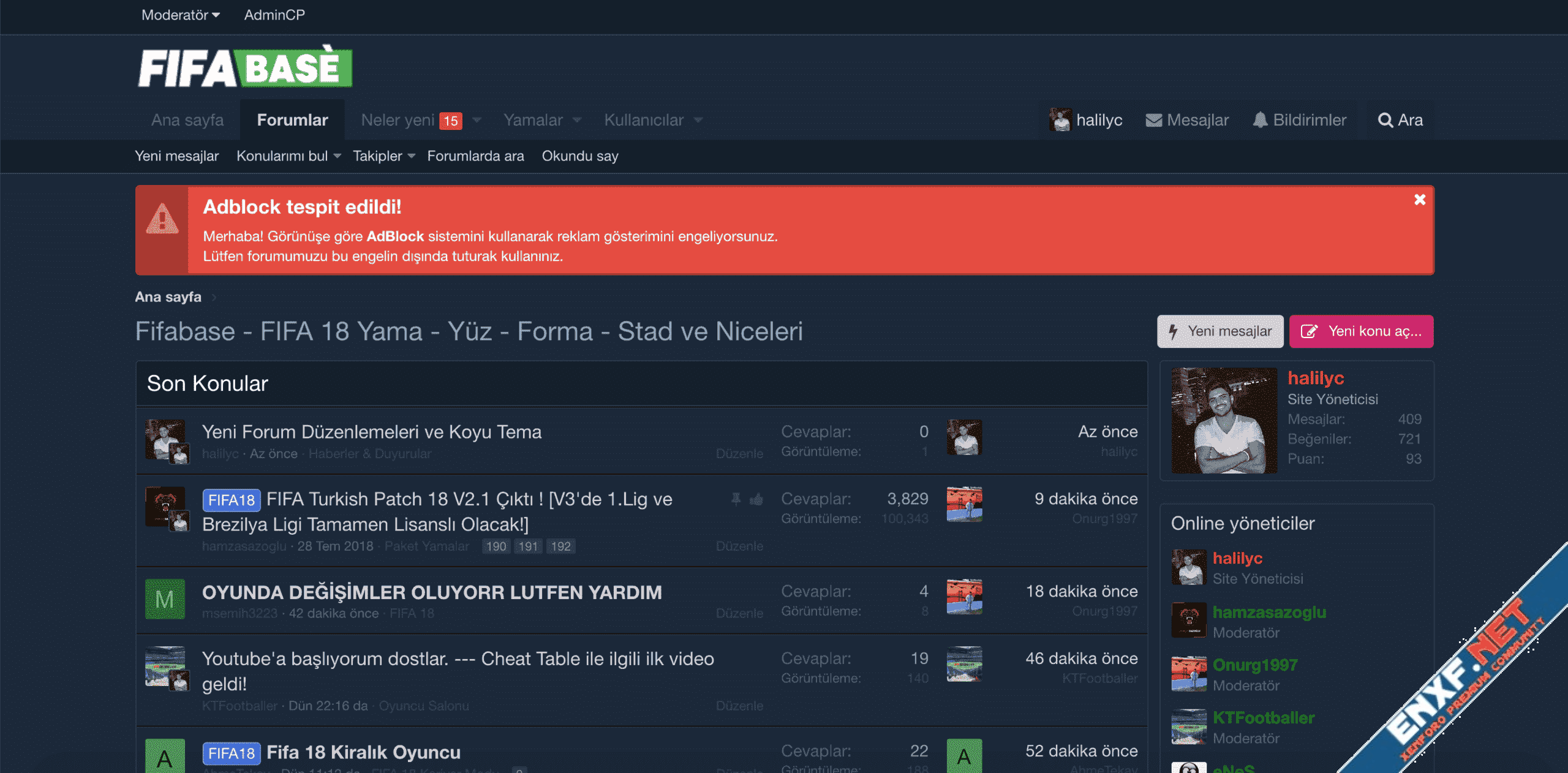
Task: Jump to page 192 of Turkish Patch thread
Action: [x=560, y=546]
